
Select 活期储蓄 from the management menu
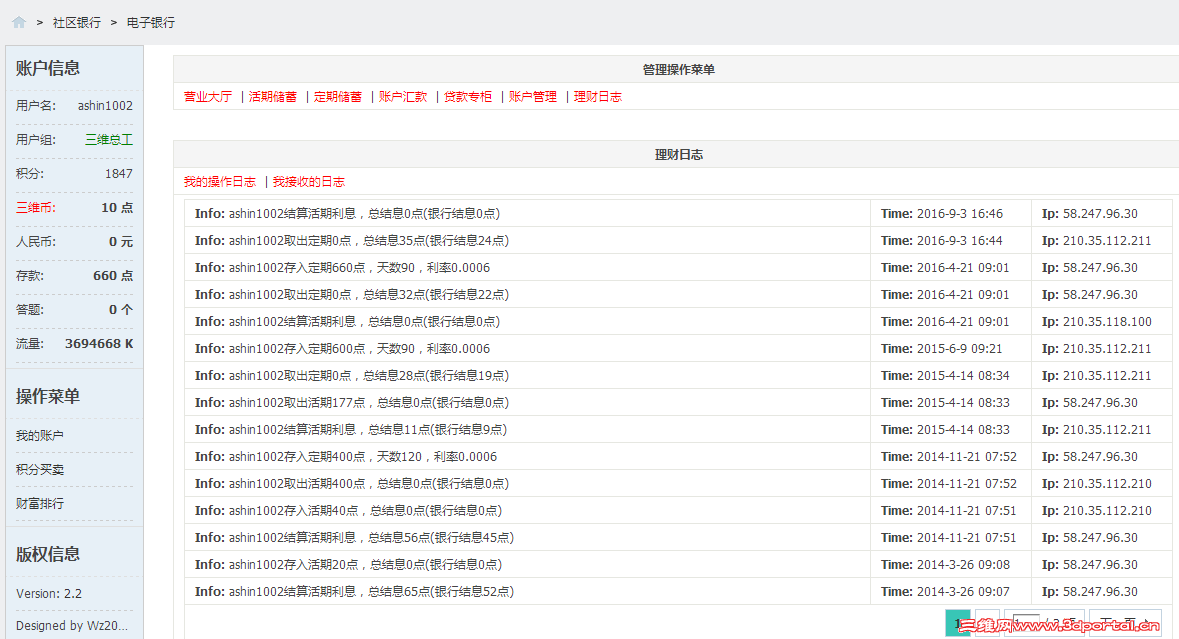pos(273,97)
